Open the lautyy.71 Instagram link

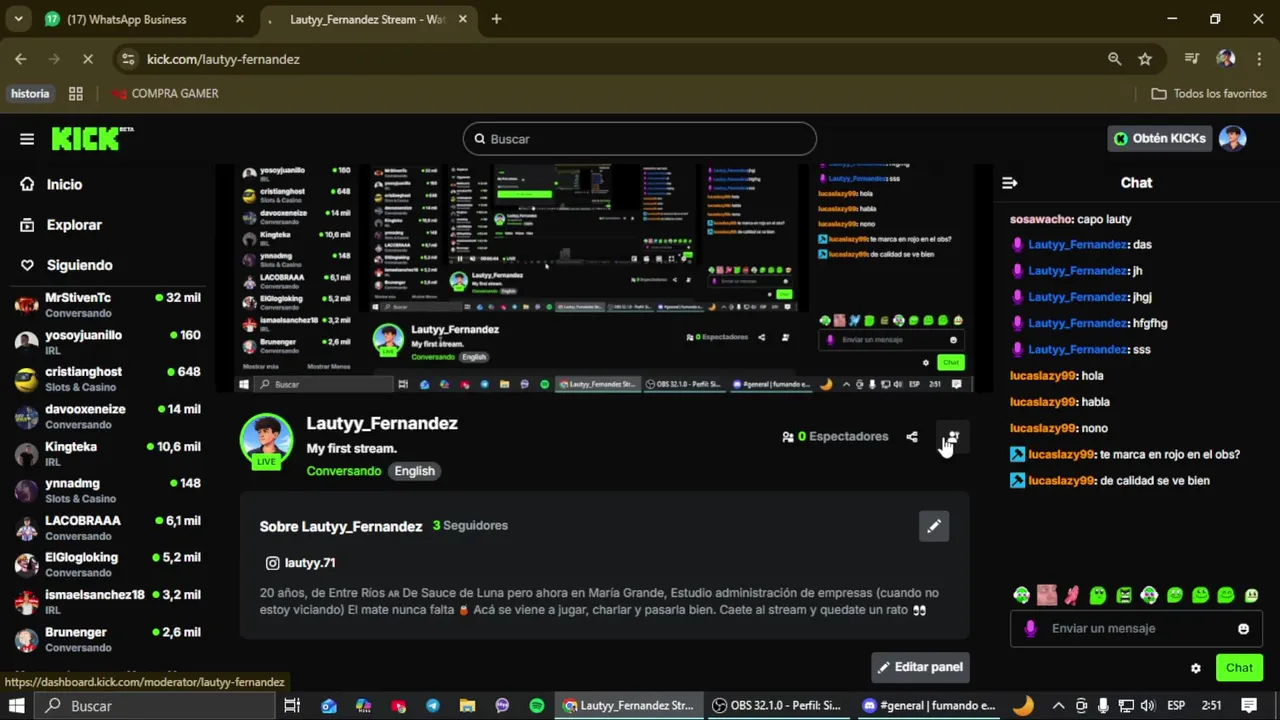[300, 563]
